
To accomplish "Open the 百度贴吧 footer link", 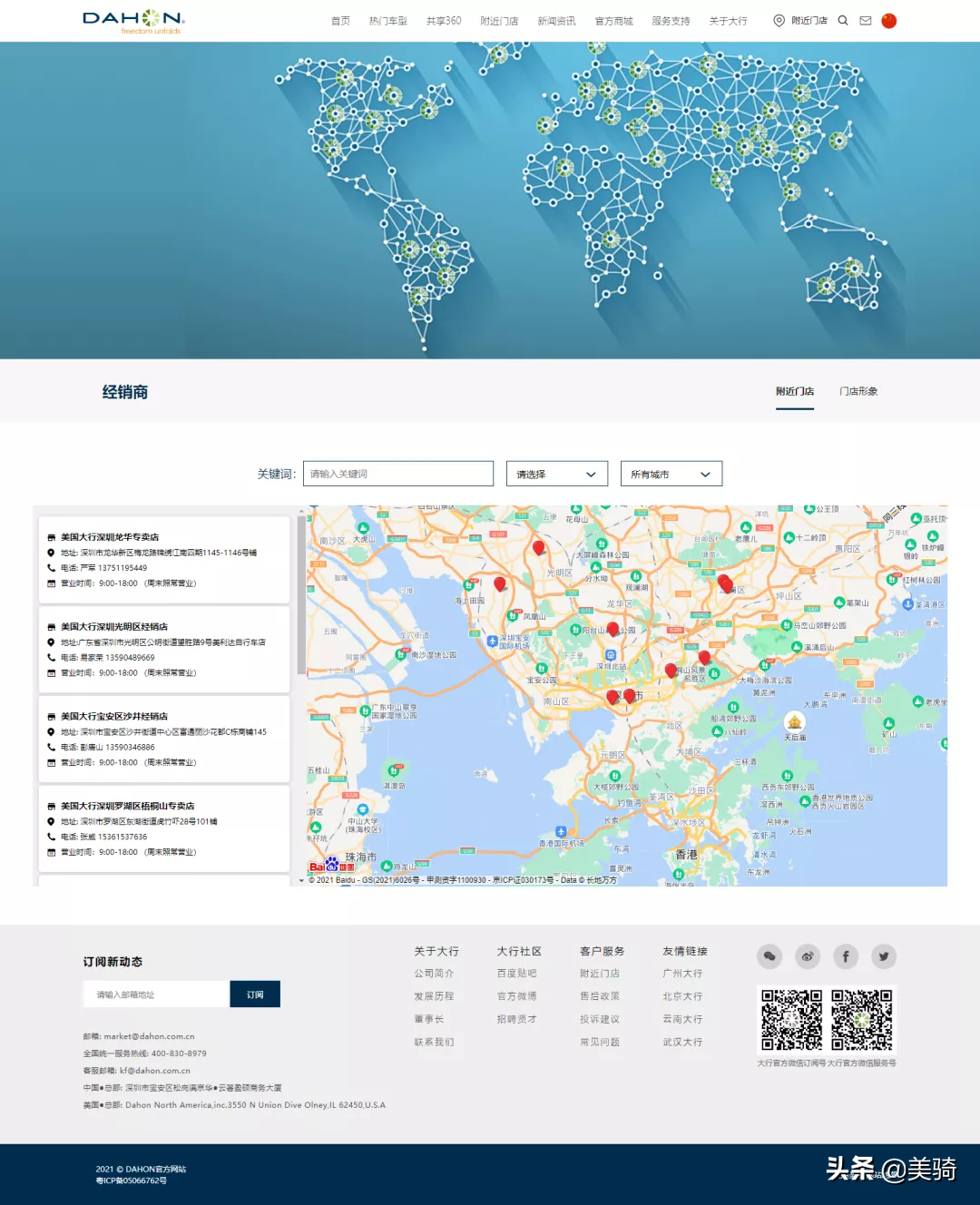I will (x=517, y=974).
